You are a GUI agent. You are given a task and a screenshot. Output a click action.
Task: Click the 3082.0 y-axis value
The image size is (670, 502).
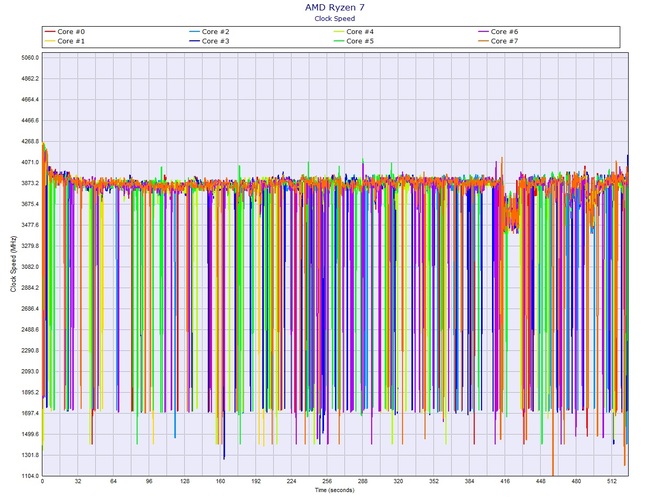[30, 267]
